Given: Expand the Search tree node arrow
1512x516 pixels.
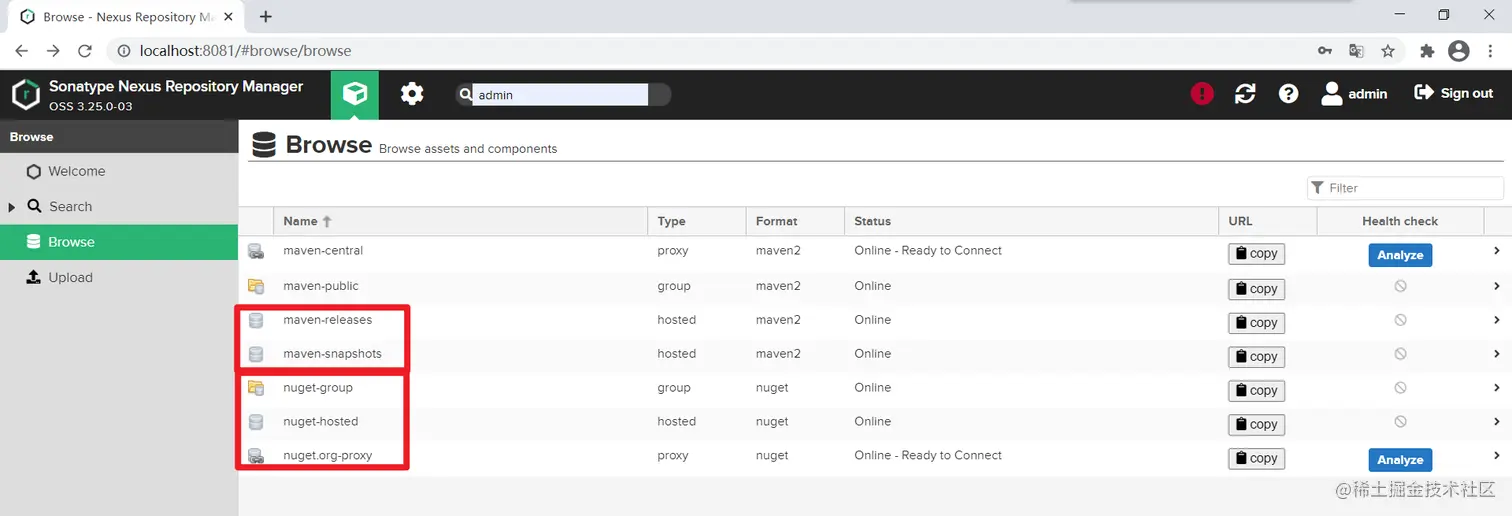Looking at the screenshot, I should [x=12, y=207].
